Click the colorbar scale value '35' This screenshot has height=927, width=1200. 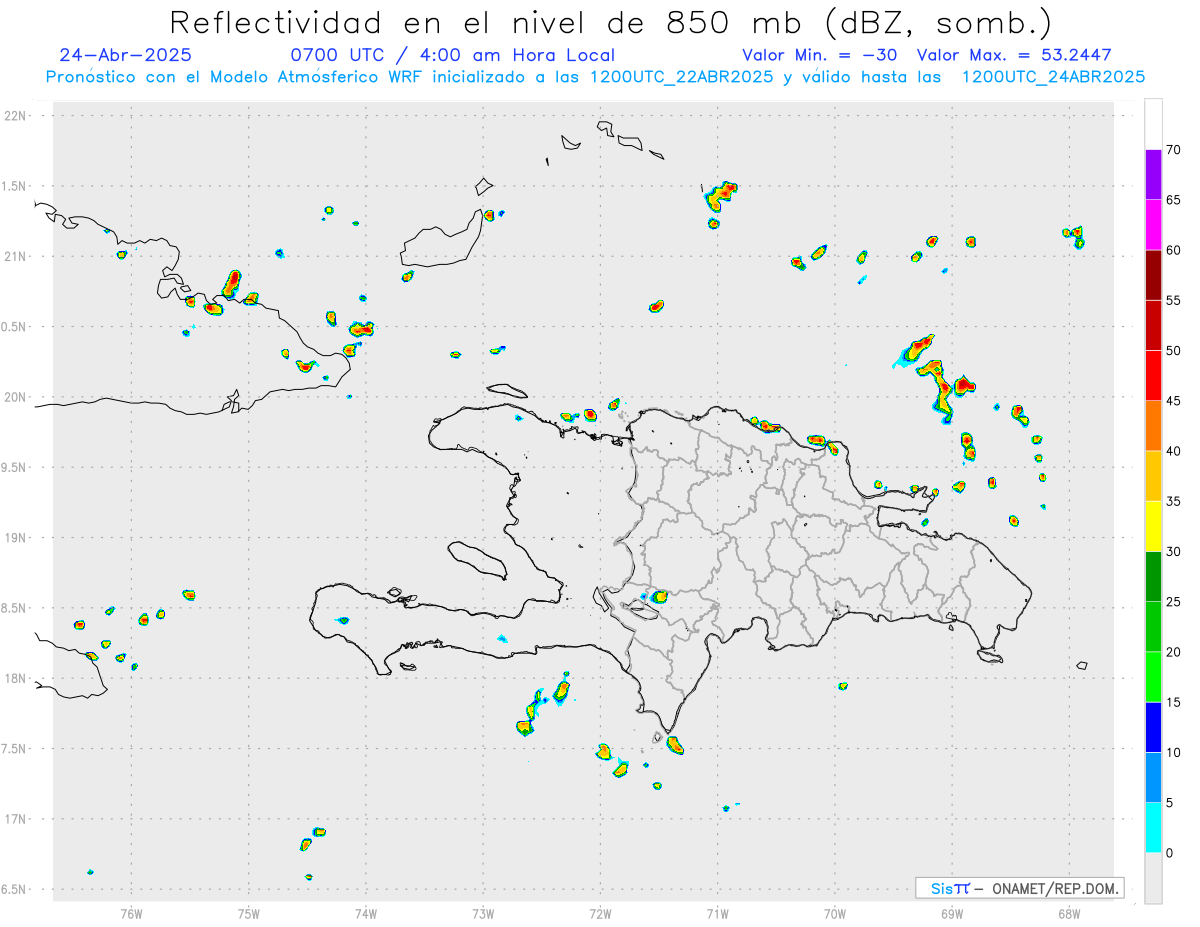click(1174, 501)
